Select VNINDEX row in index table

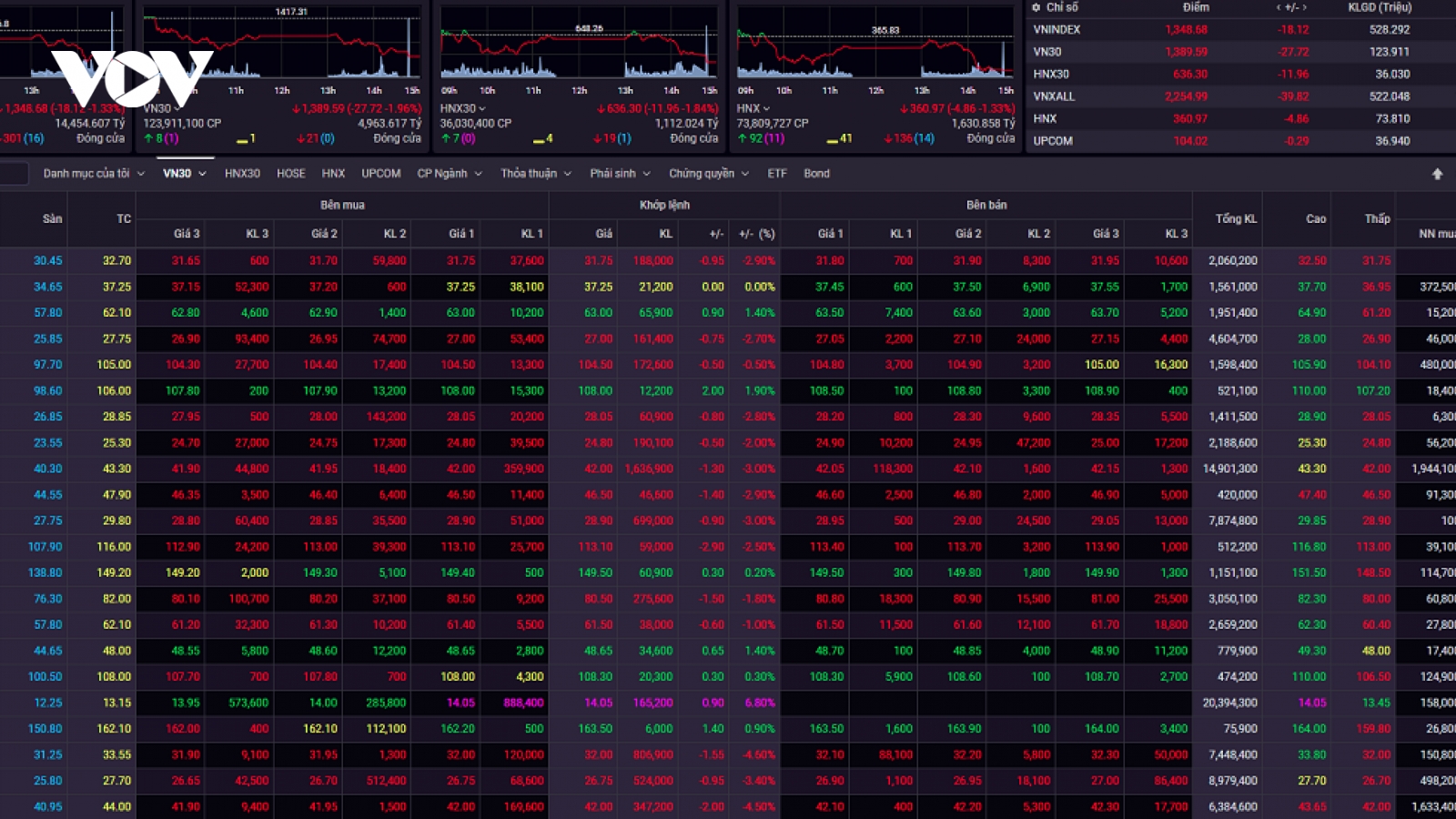1241,29
